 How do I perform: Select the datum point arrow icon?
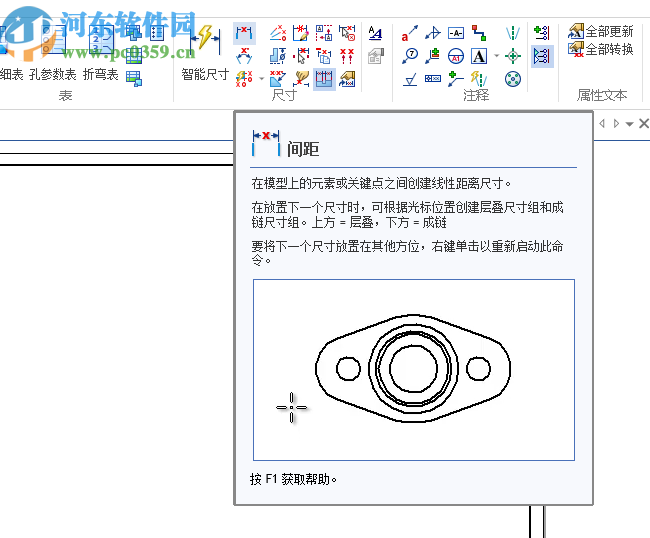point(432,33)
